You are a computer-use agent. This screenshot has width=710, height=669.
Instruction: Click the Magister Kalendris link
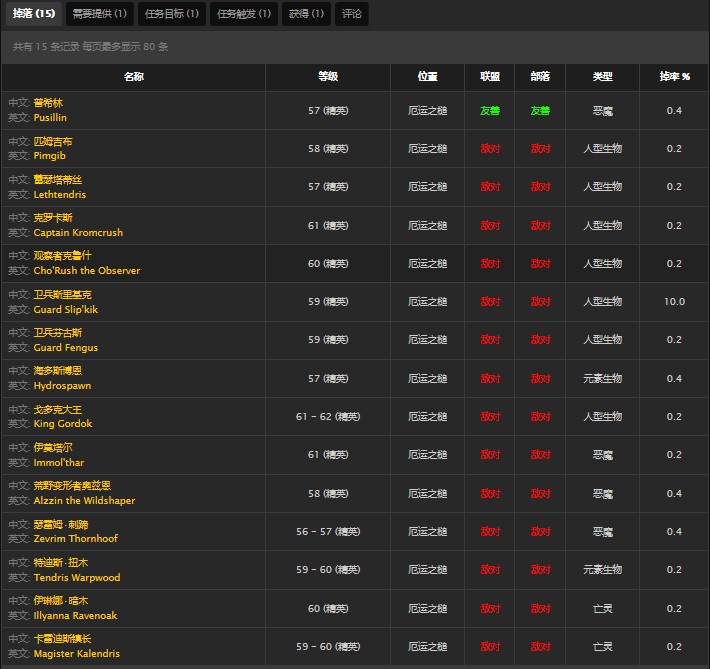(76, 654)
